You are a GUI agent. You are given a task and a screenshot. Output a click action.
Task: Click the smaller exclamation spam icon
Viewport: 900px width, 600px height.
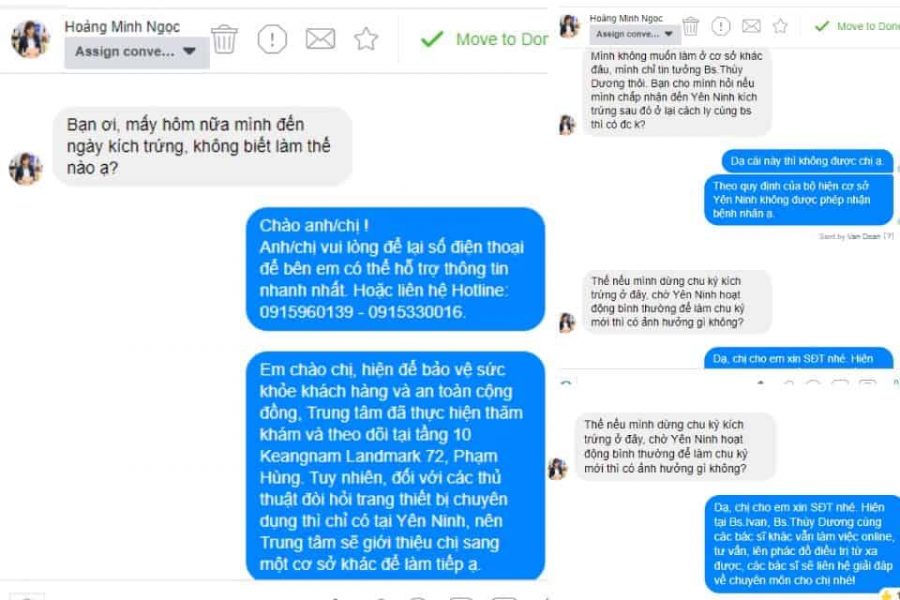tap(721, 26)
